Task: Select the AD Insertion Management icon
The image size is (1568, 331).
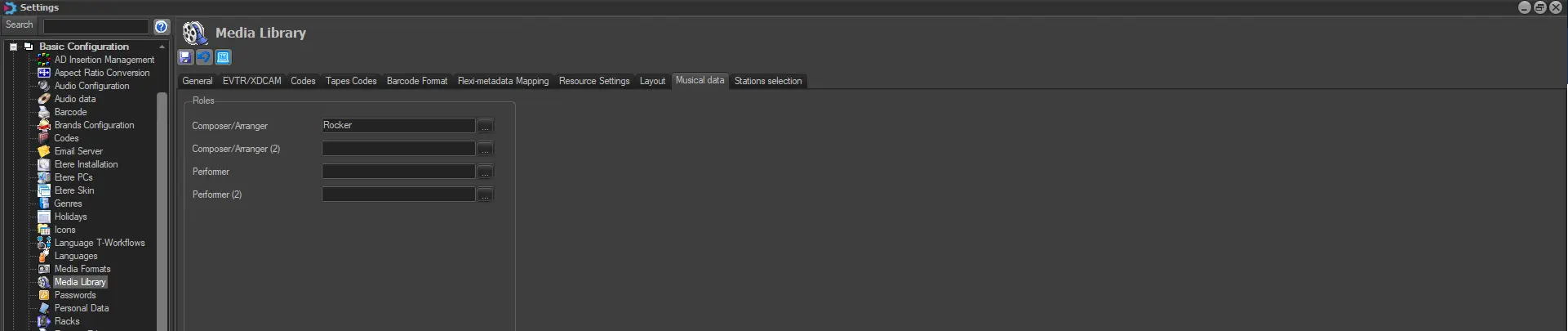Action: coord(44,60)
